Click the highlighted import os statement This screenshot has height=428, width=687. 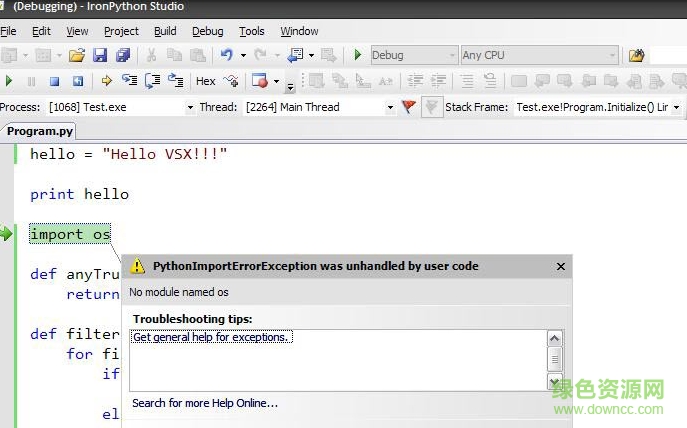(70, 234)
